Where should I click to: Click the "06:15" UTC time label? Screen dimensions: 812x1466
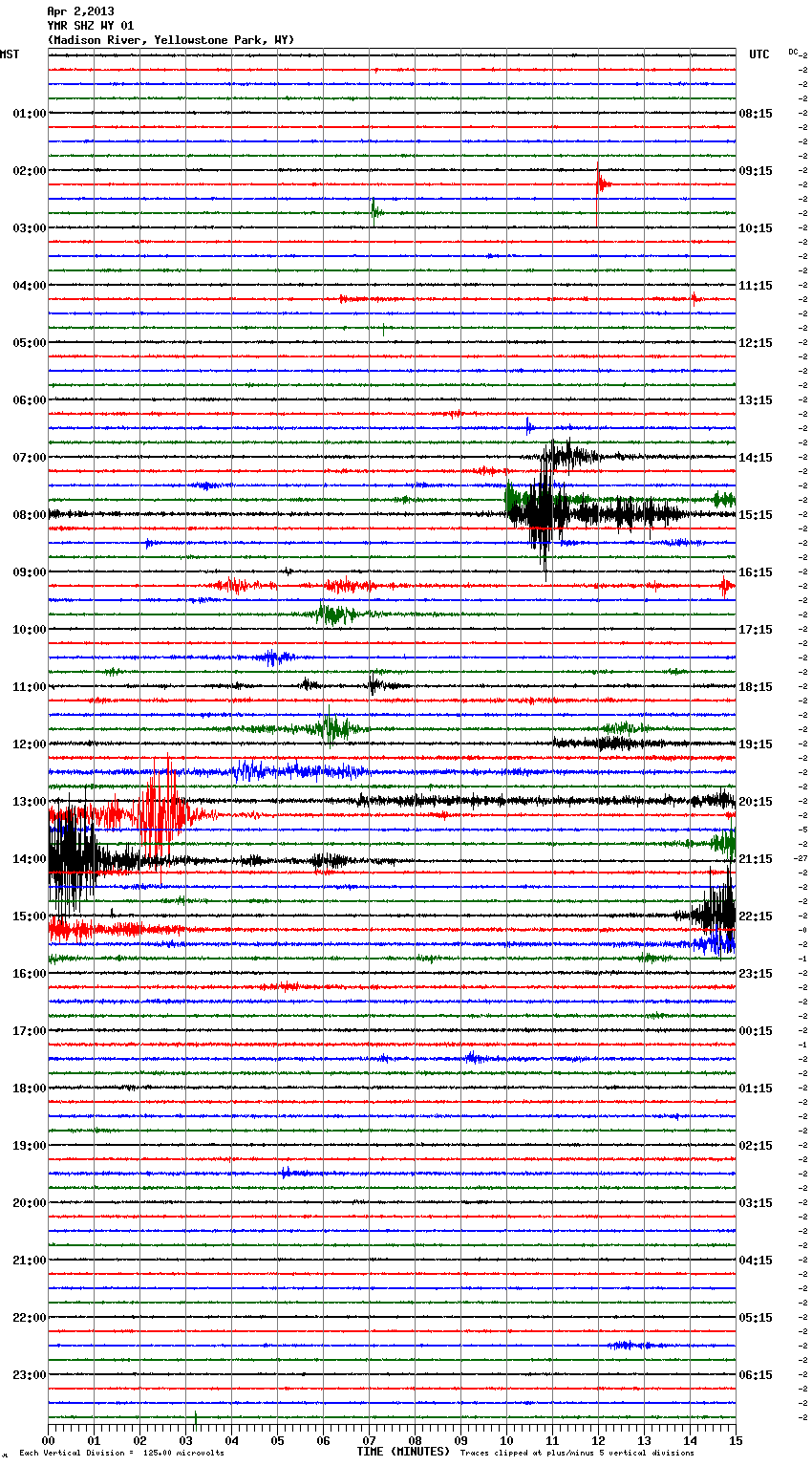click(x=756, y=1375)
